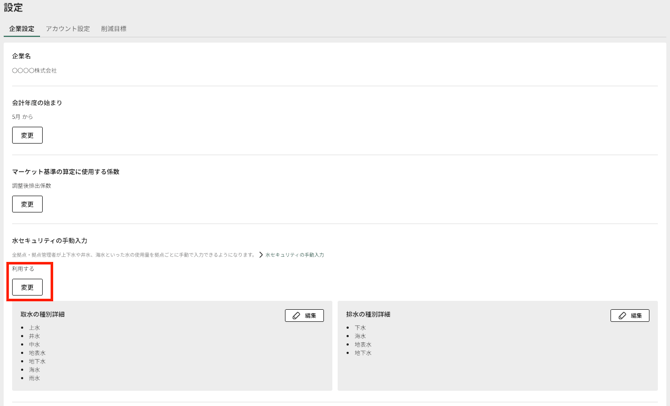
Task: Click the 利用する status text
Action: (x=23, y=269)
